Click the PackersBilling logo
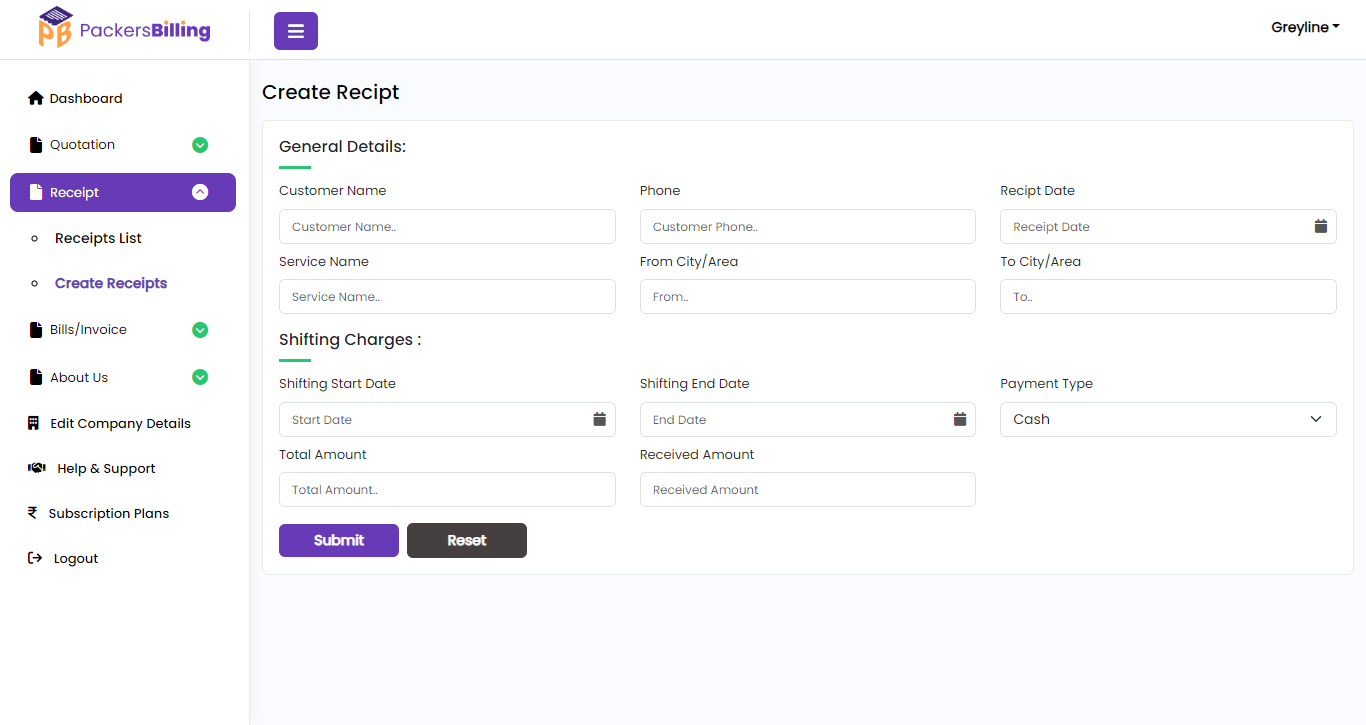Viewport: 1366px width, 725px height. [x=124, y=29]
